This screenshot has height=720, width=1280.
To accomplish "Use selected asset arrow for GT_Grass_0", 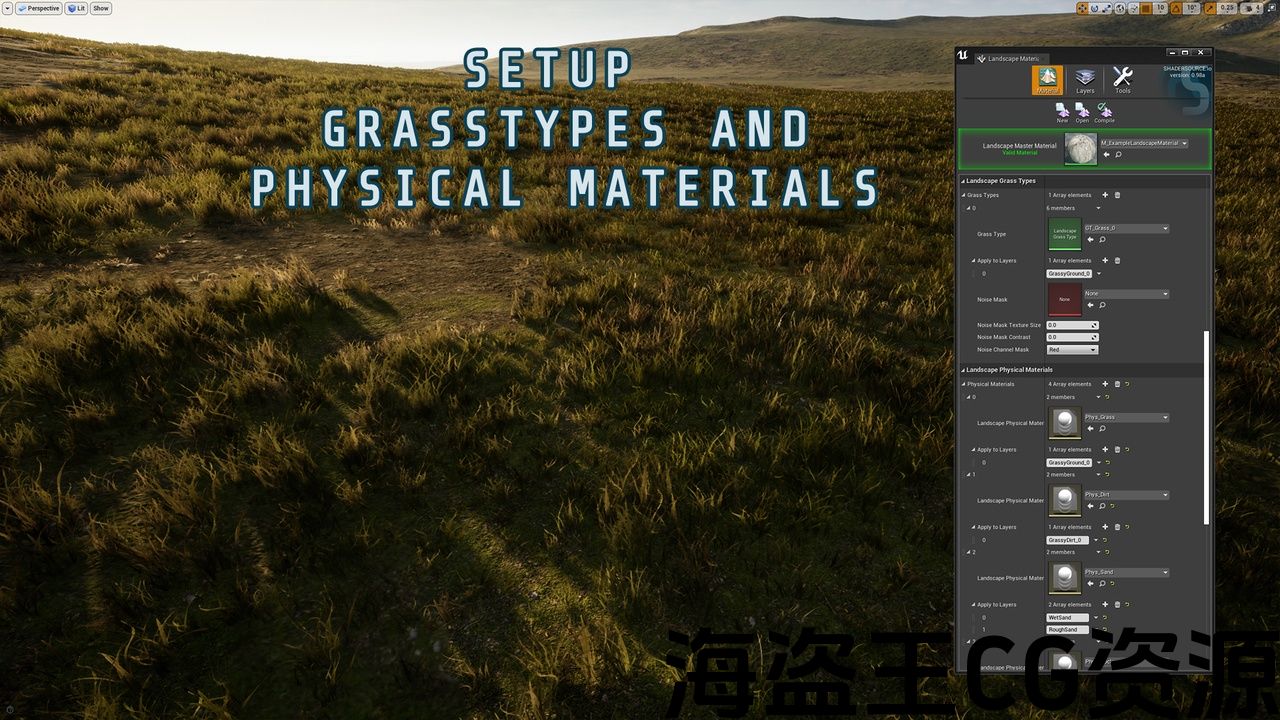I will pyautogui.click(x=1090, y=239).
